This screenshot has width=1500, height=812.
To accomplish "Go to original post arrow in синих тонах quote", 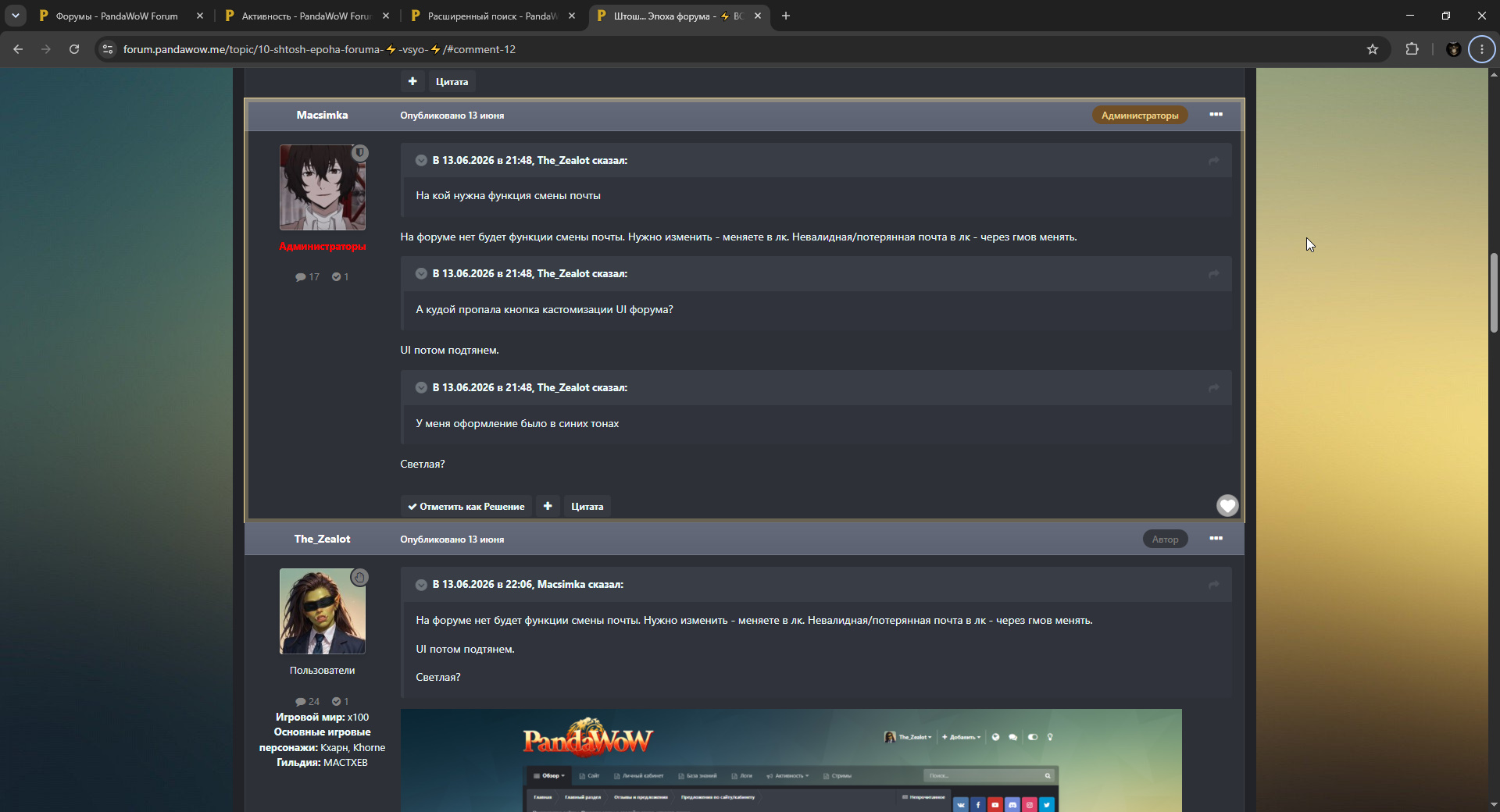I will click(1214, 388).
